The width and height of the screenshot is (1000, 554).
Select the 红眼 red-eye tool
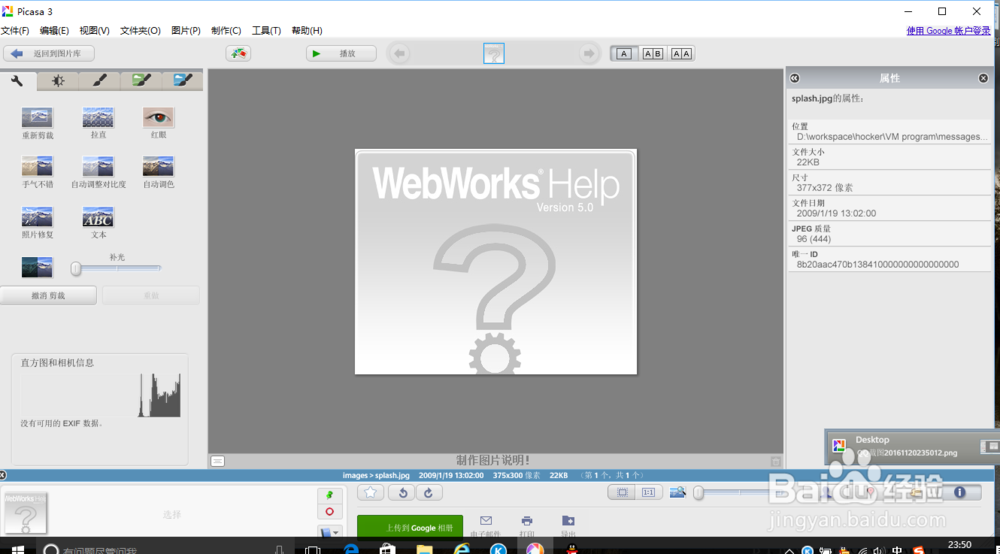point(158,122)
